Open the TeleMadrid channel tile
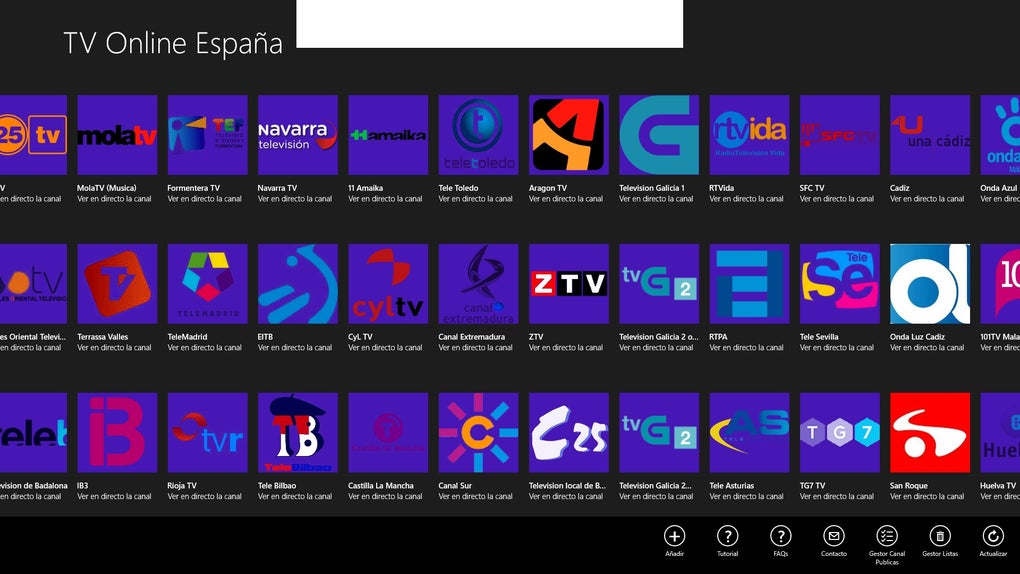The image size is (1020, 574). click(208, 284)
